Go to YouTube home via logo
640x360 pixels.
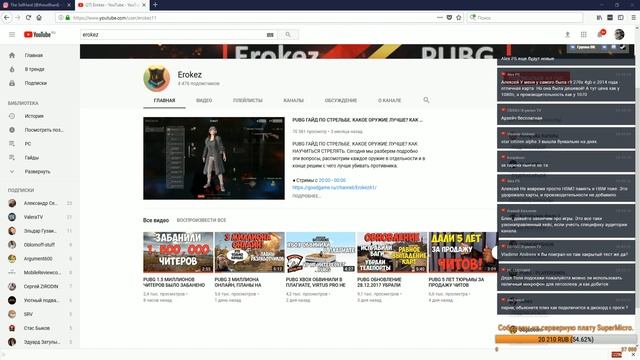[38, 35]
